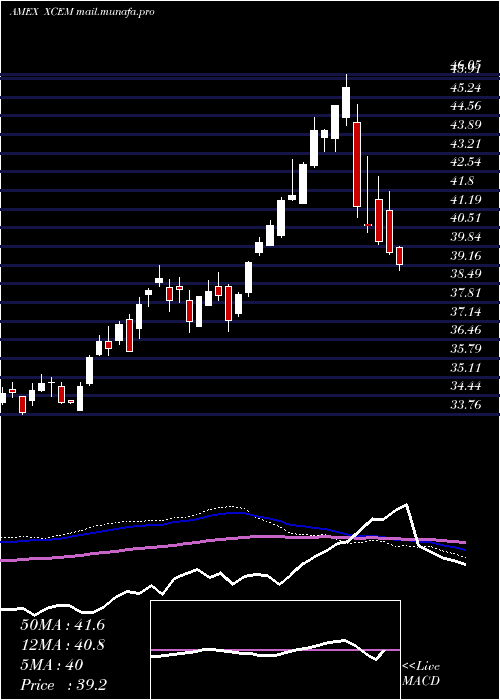The width and height of the screenshot is (500, 700).
Task: Click the 36.46 price axis label
Action: click(466, 330)
